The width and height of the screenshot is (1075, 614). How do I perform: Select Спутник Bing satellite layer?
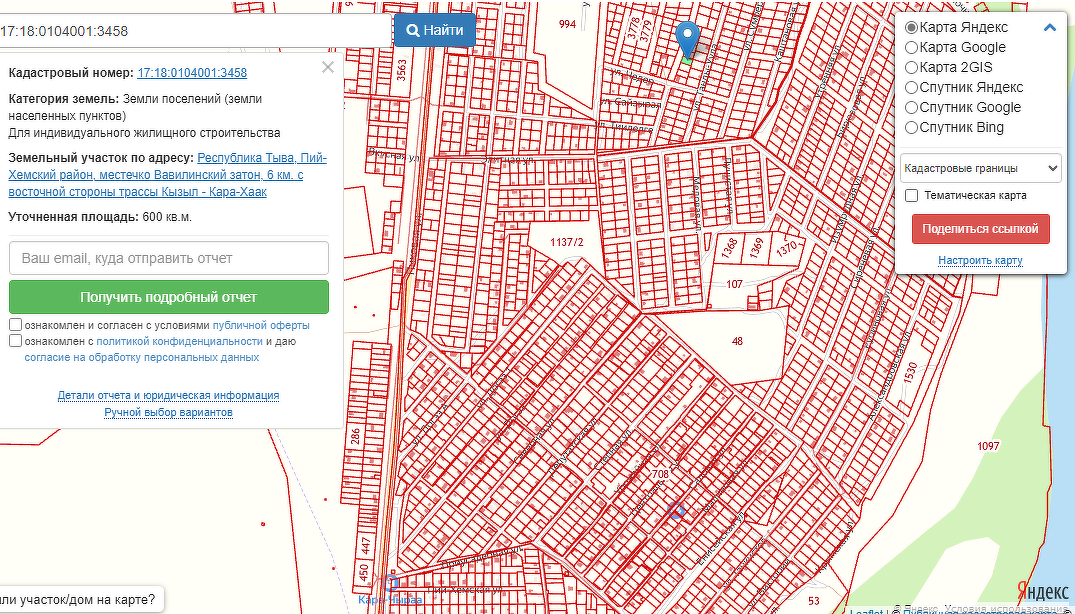click(x=911, y=128)
